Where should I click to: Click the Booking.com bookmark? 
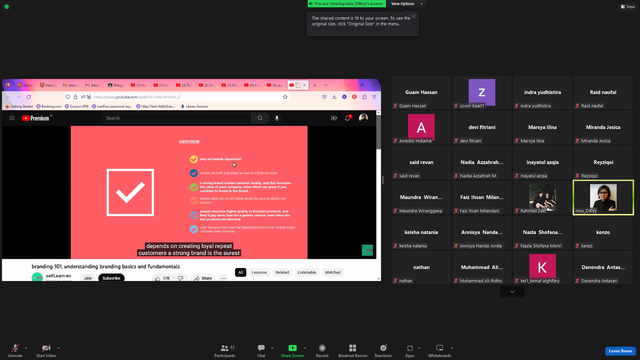[x=49, y=107]
